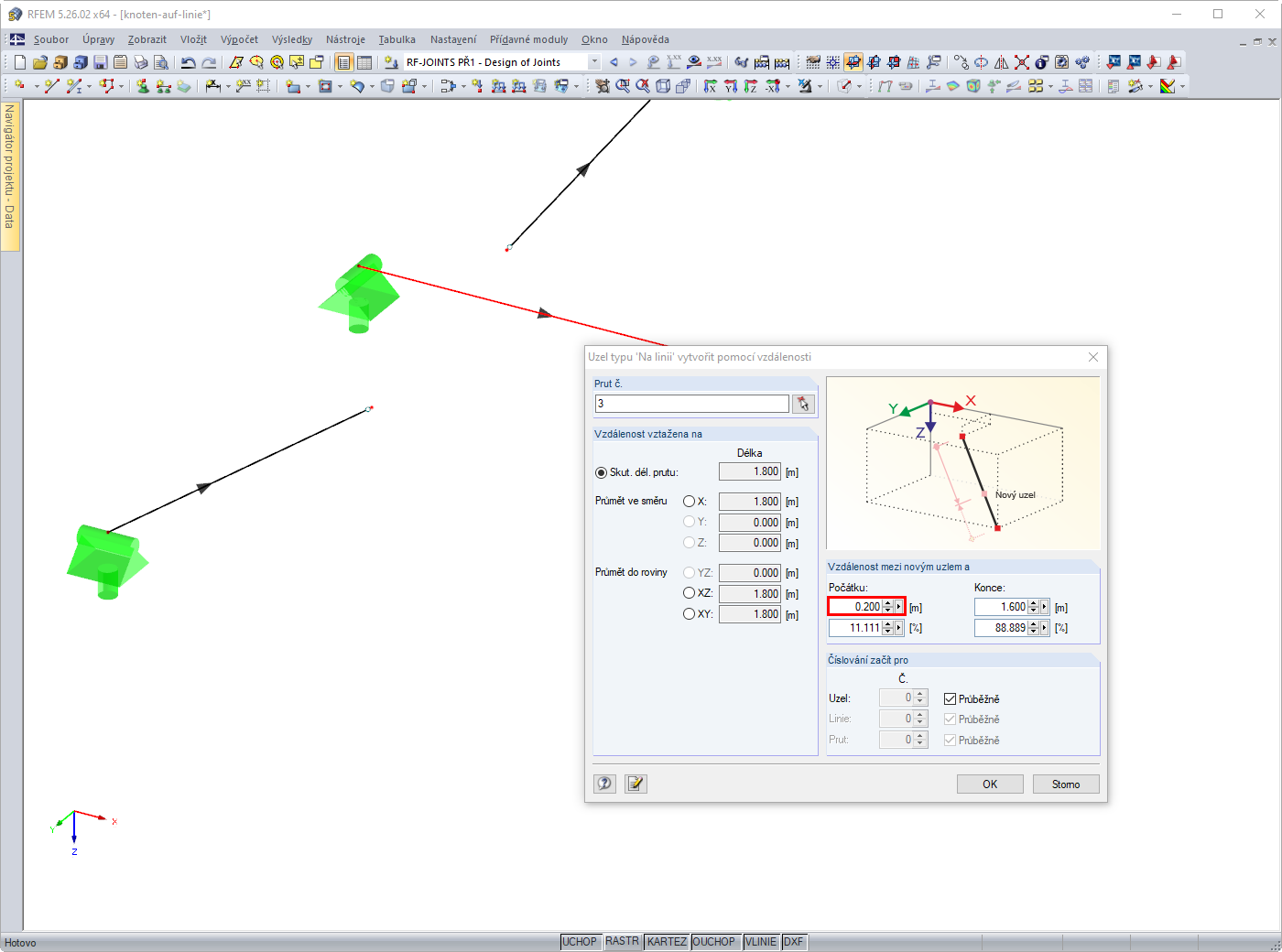Click the color scale display icon

[1168, 86]
